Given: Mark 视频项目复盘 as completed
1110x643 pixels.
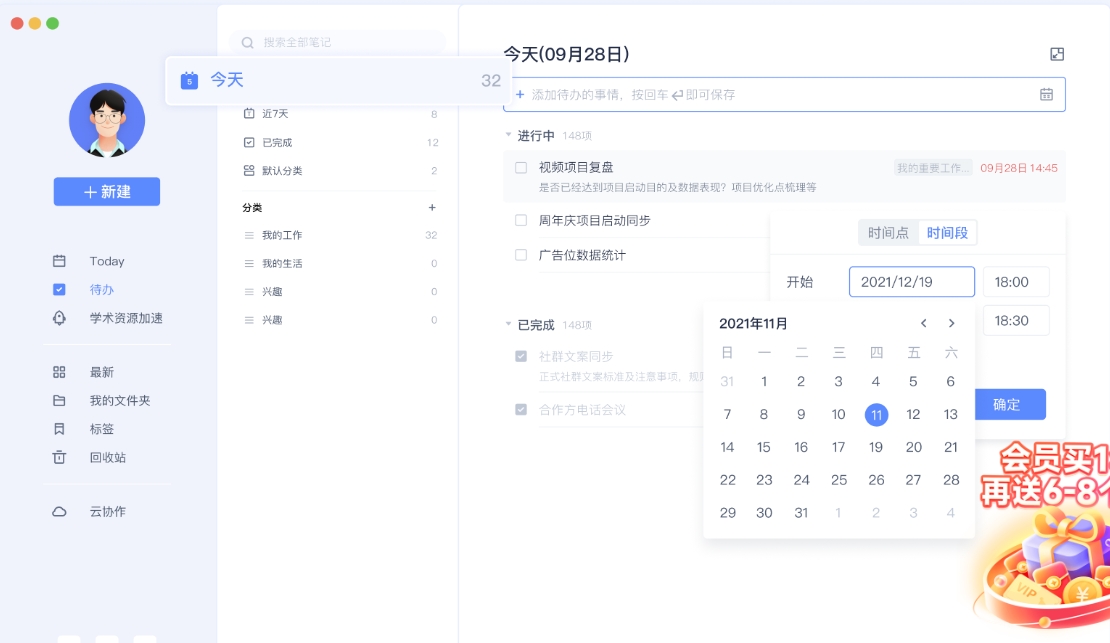Looking at the screenshot, I should pyautogui.click(x=520, y=167).
